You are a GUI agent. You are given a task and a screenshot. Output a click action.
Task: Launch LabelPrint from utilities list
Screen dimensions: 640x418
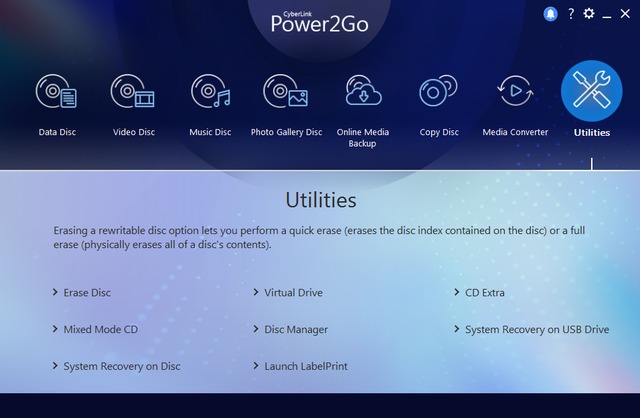tap(305, 366)
